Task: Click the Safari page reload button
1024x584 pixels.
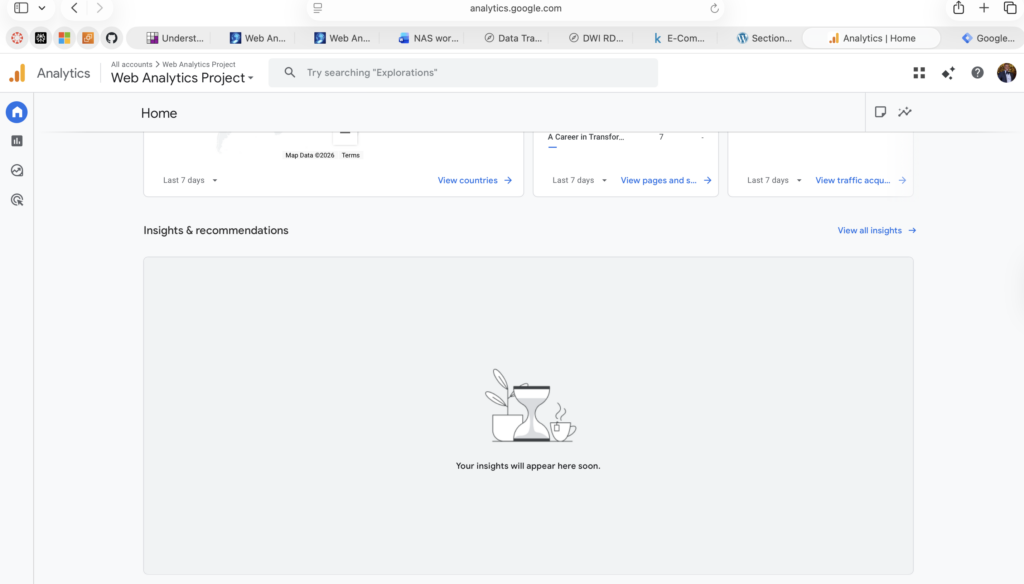Action: point(714,8)
